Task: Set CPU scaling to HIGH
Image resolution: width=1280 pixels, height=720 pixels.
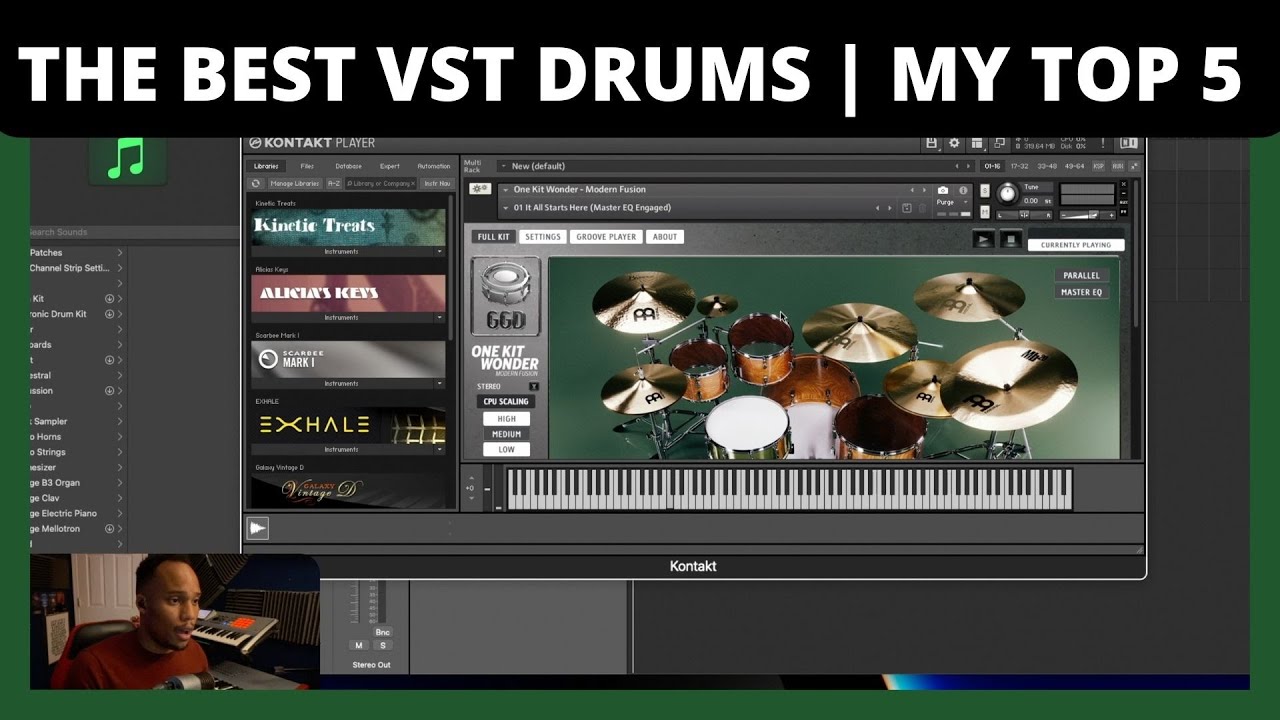Action: pos(507,419)
